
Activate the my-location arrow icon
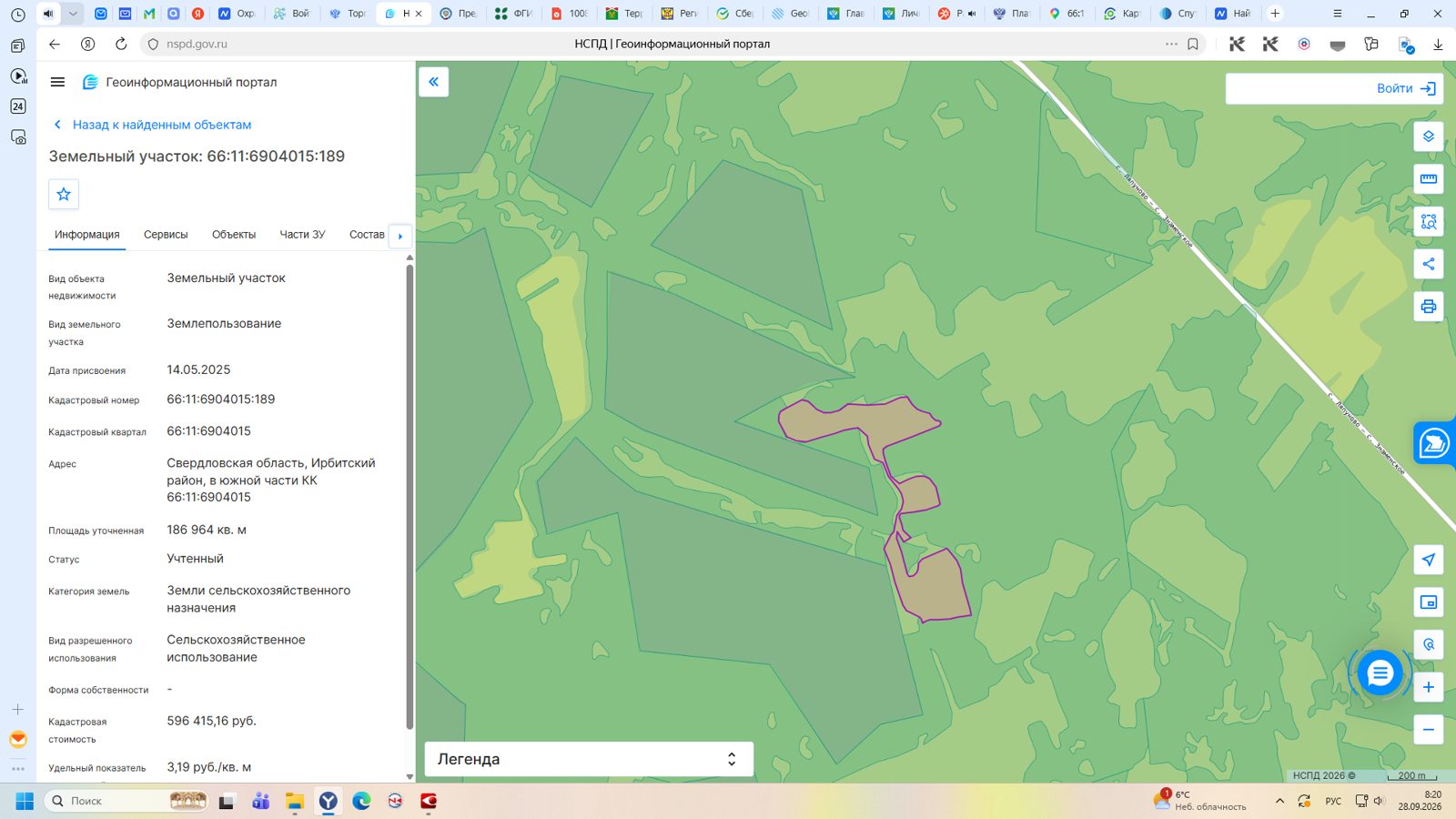point(1428,560)
